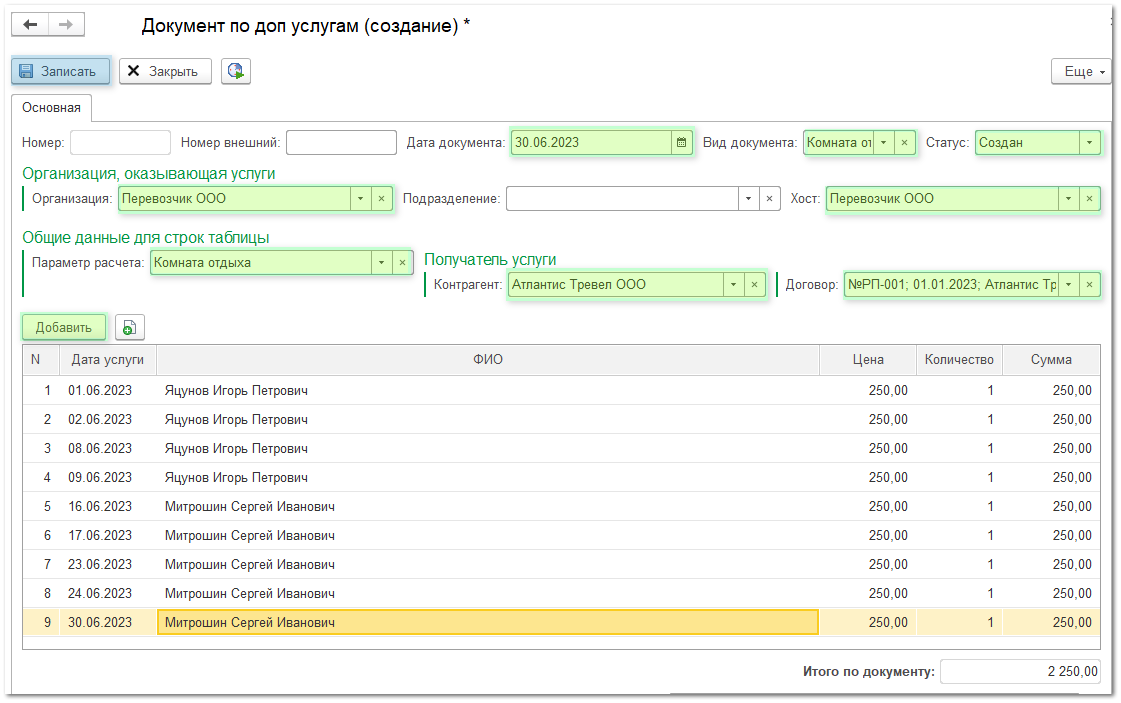Expand the Параметр расчета dropdown

coord(380,263)
